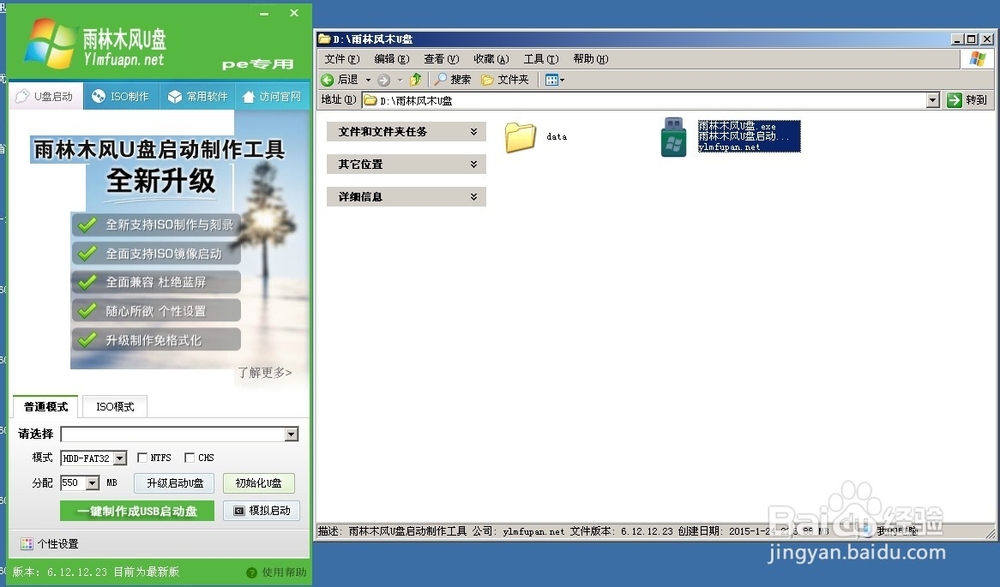This screenshot has height=587, width=1000.
Task: Click the 初始化U盘 button
Action: (256, 483)
